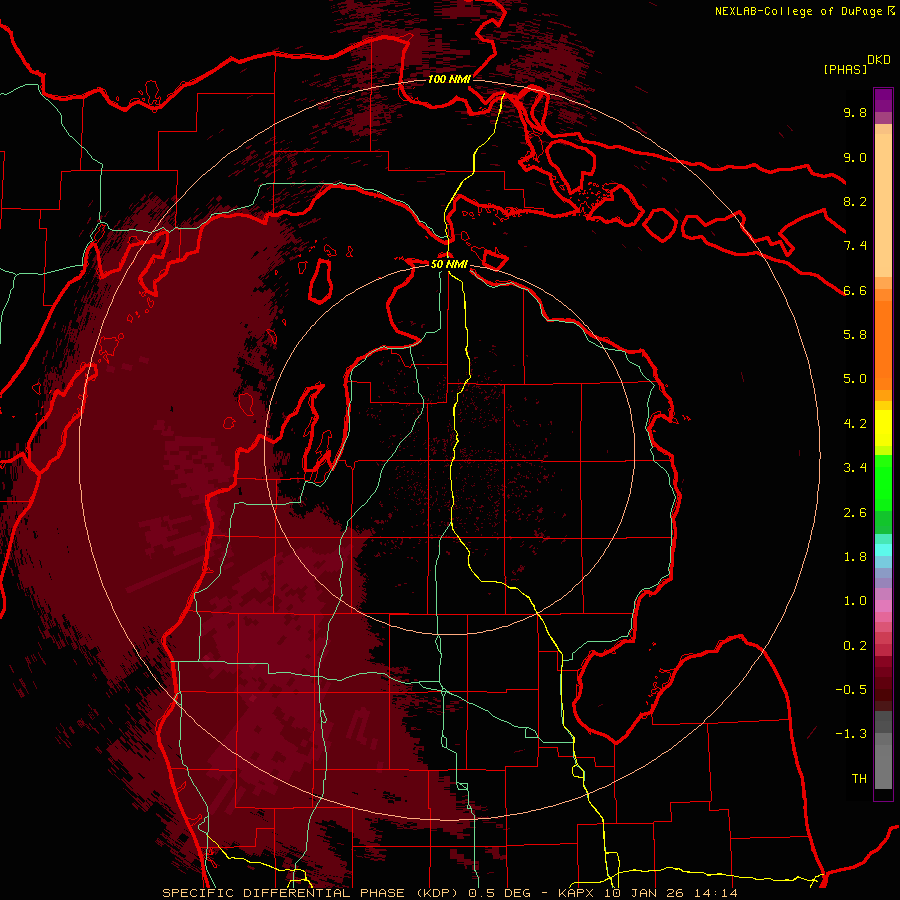
Task: Select the 4.2 value on the color scale
Action: coord(855,424)
